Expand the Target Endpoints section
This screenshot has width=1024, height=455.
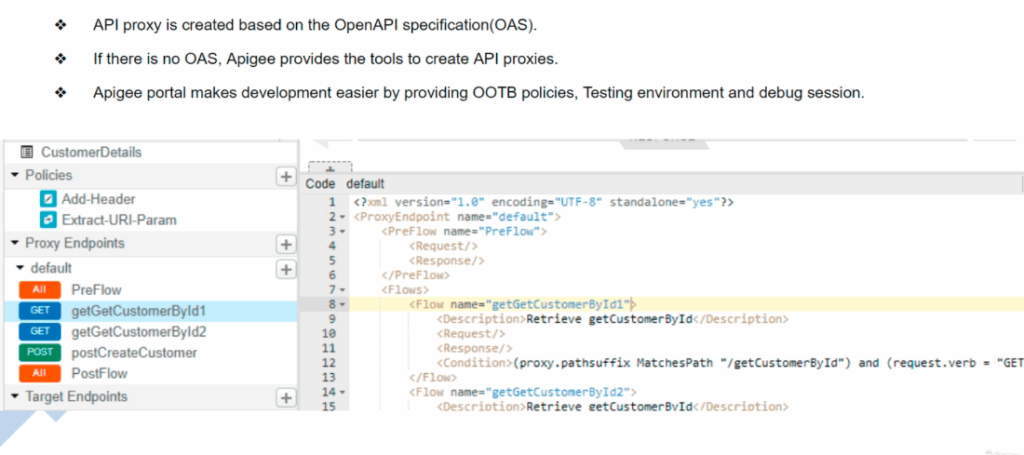(15, 398)
